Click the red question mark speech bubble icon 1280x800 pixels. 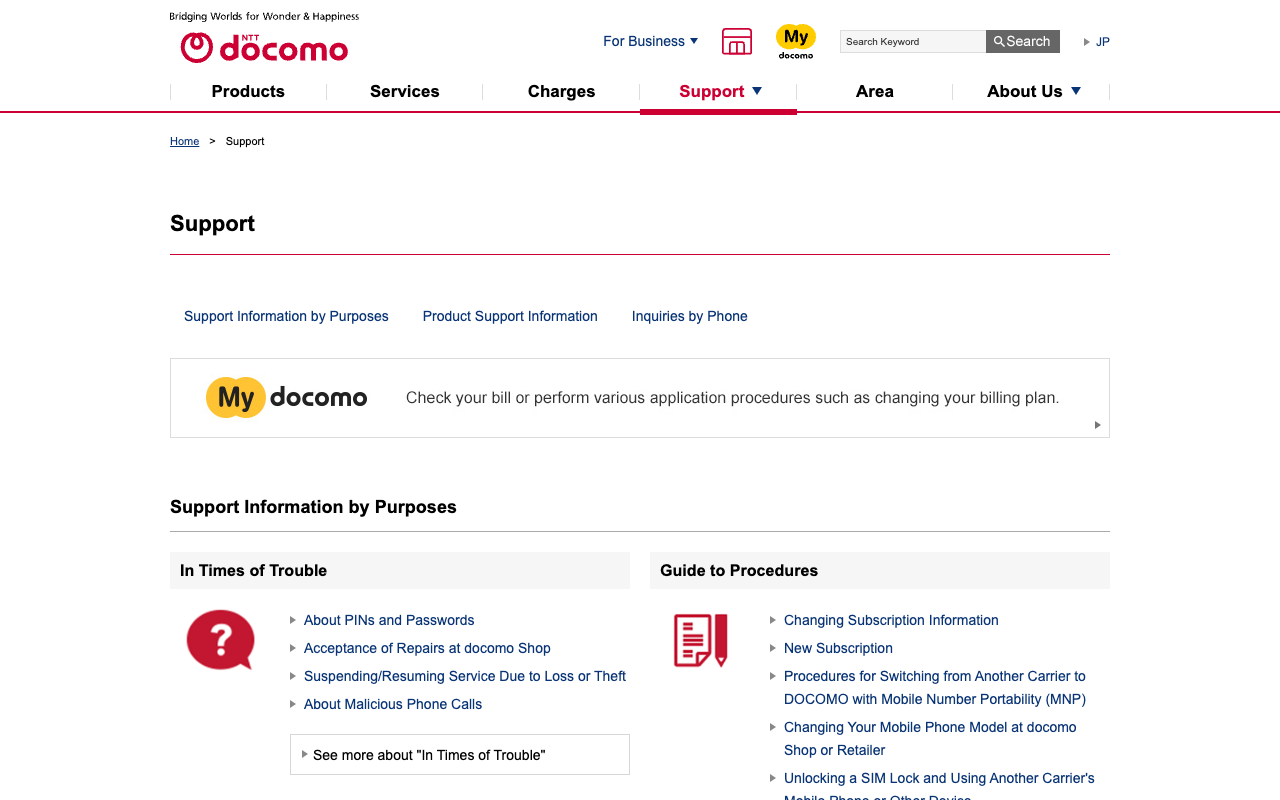220,639
